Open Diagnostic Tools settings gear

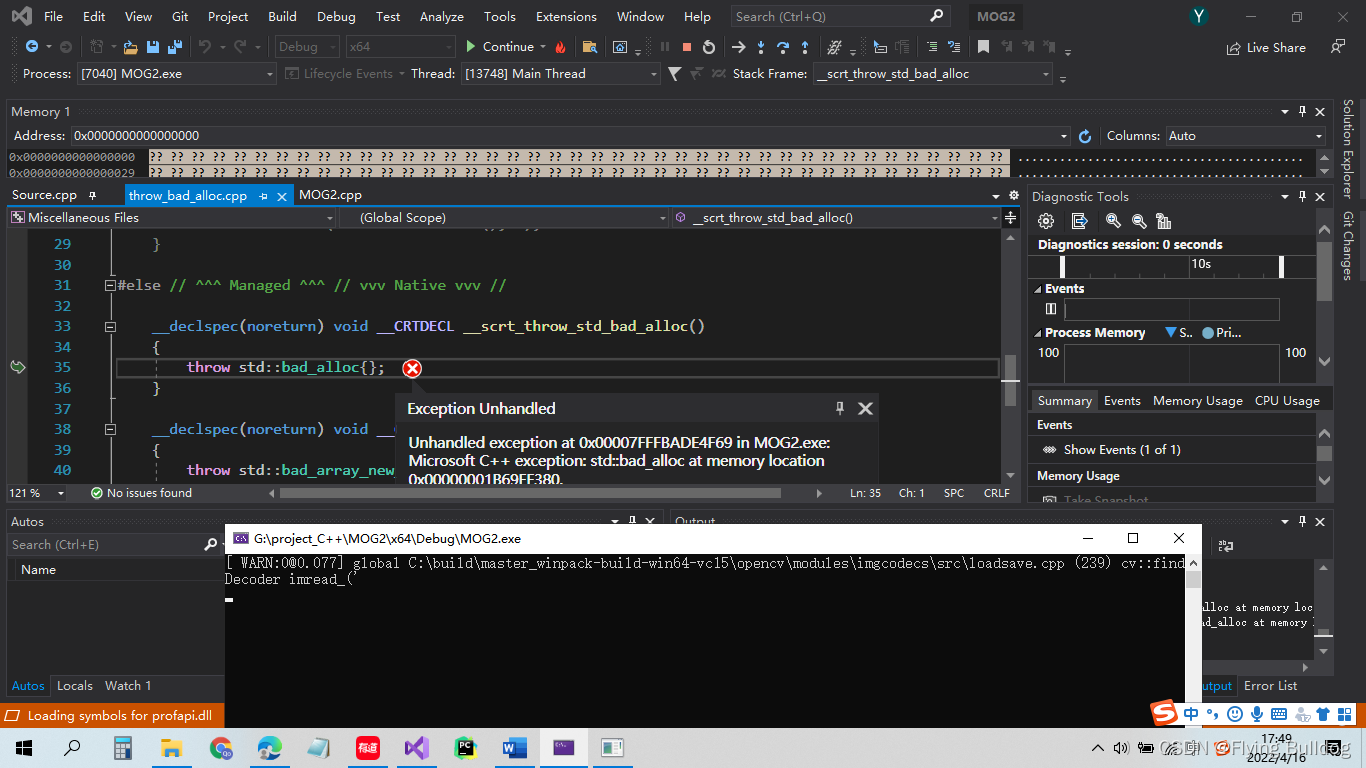pyautogui.click(x=1046, y=221)
